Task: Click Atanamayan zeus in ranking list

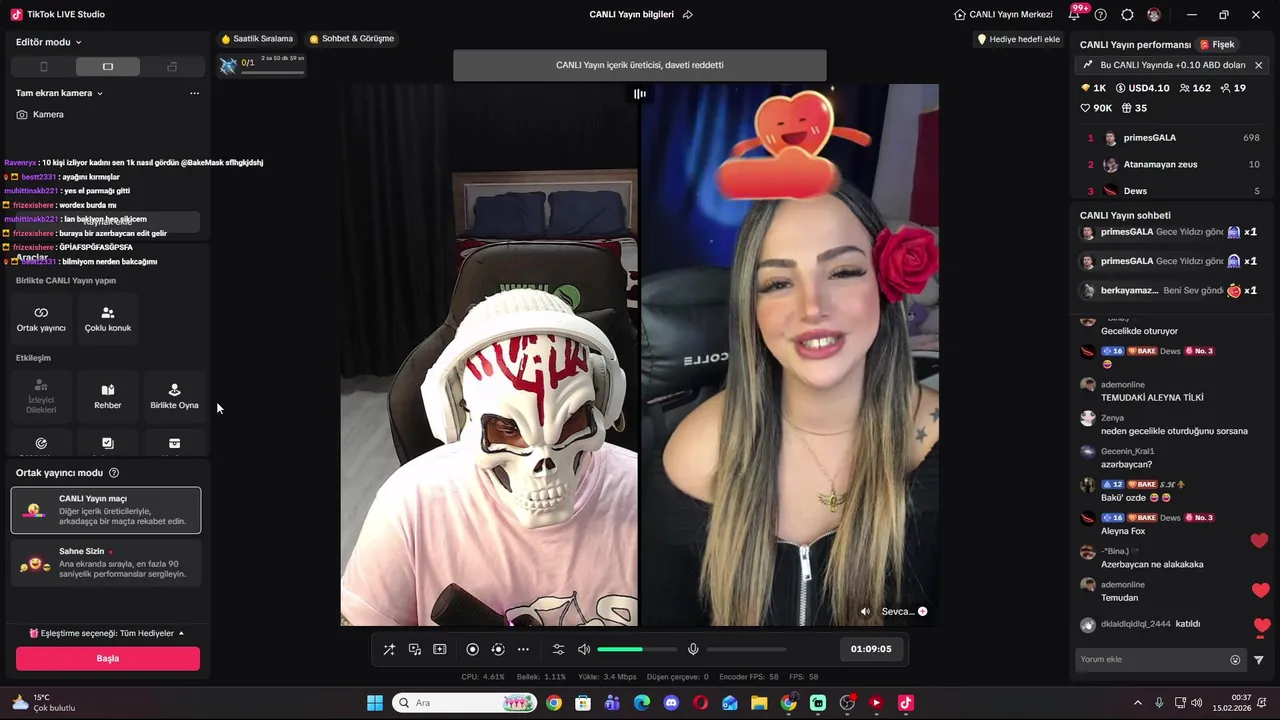Action: coord(1172,164)
